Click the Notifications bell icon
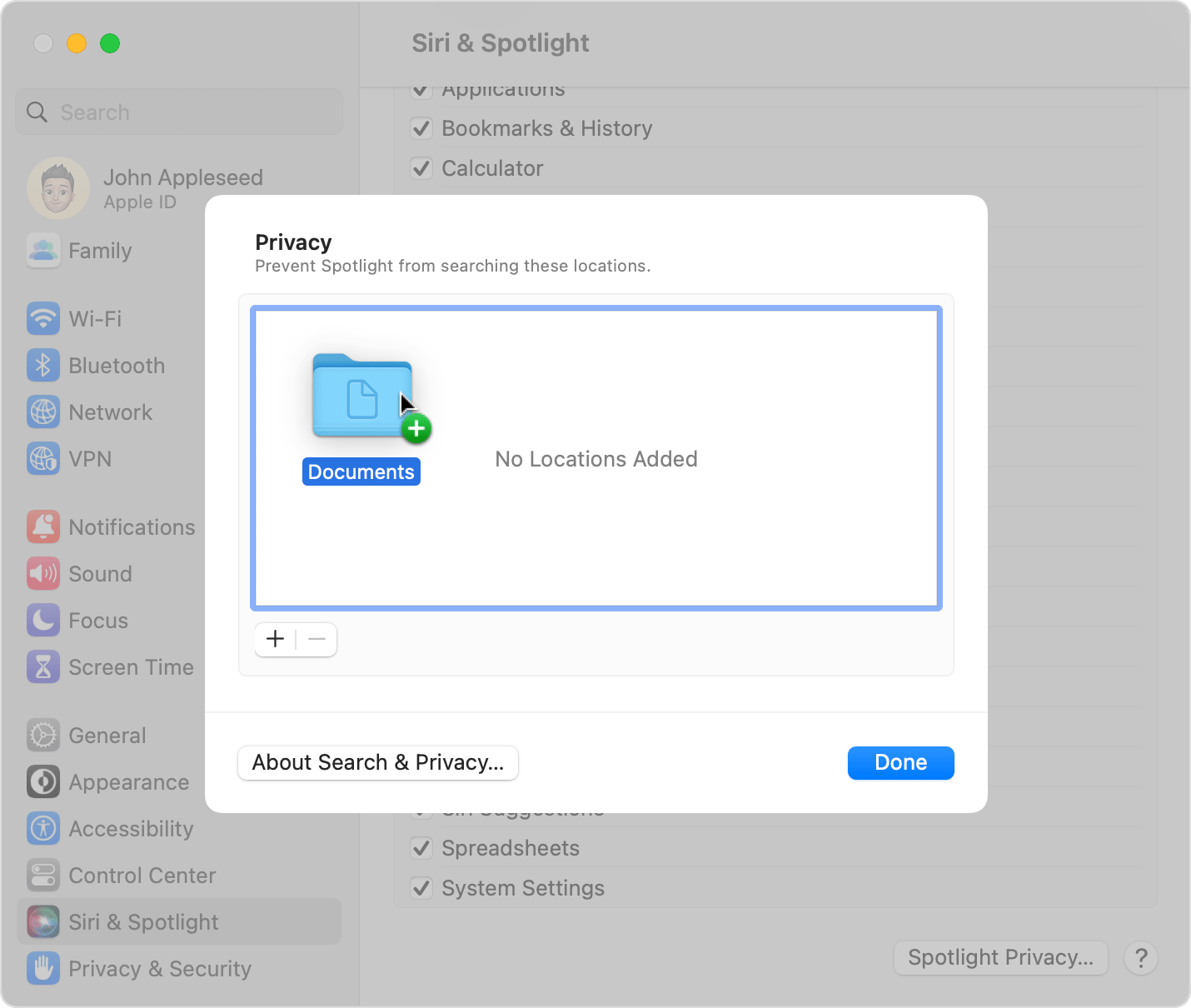The height and width of the screenshot is (1008, 1191). point(43,526)
